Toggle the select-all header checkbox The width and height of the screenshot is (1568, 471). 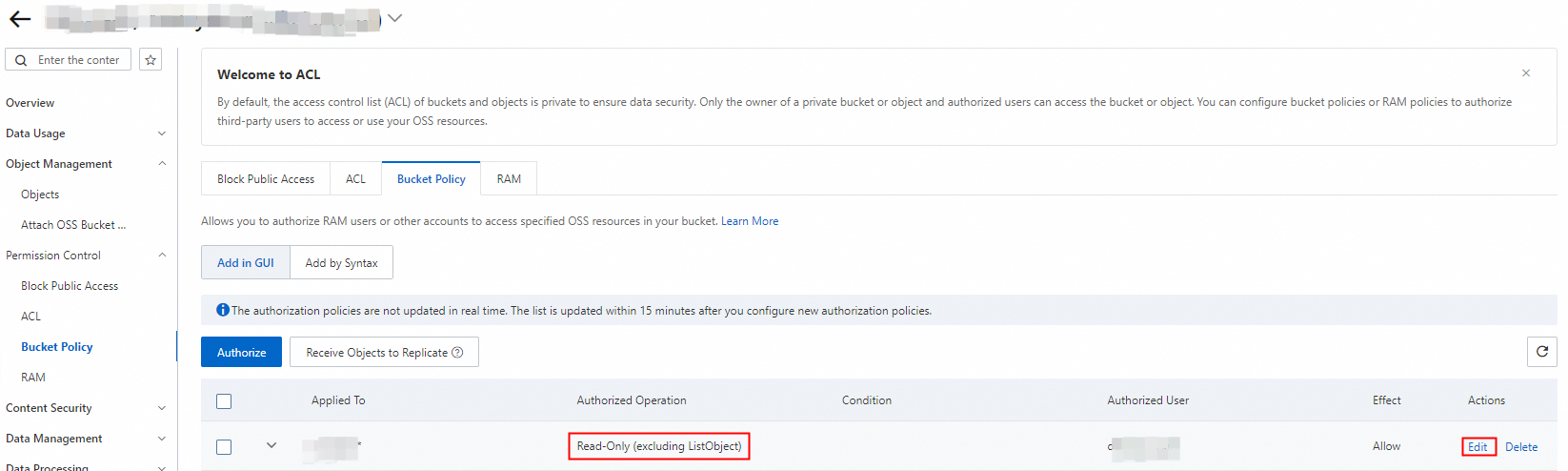(x=224, y=401)
